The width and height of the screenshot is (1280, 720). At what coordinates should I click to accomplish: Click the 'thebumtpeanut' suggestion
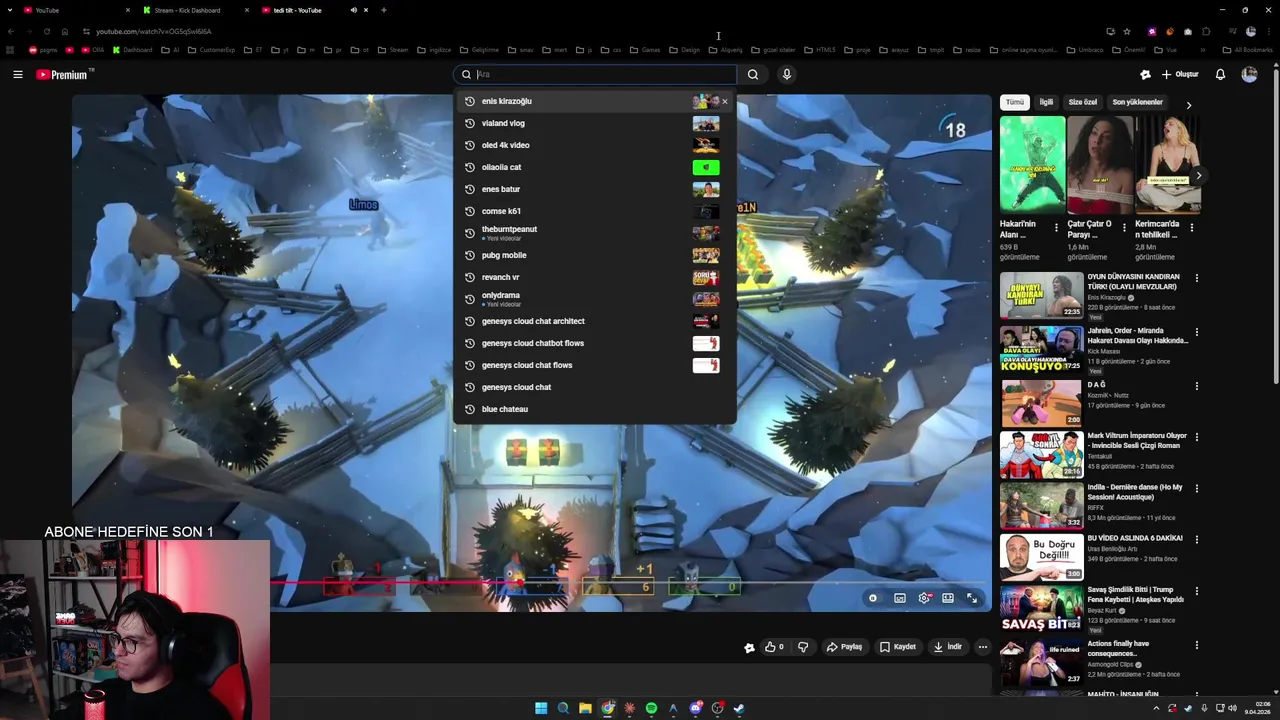point(594,233)
